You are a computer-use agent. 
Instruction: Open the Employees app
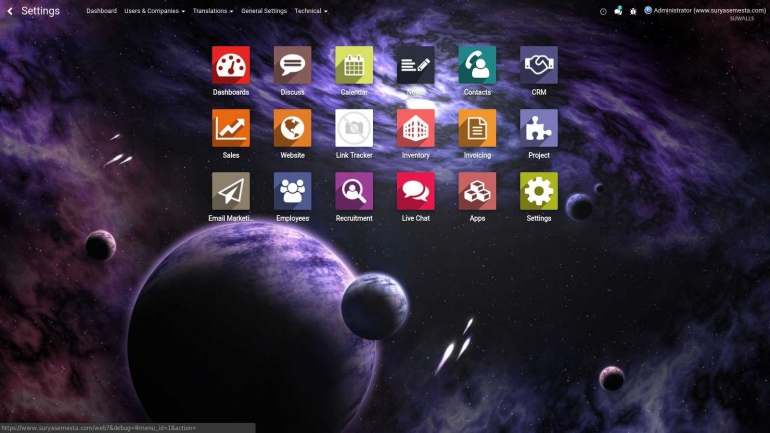pyautogui.click(x=292, y=191)
